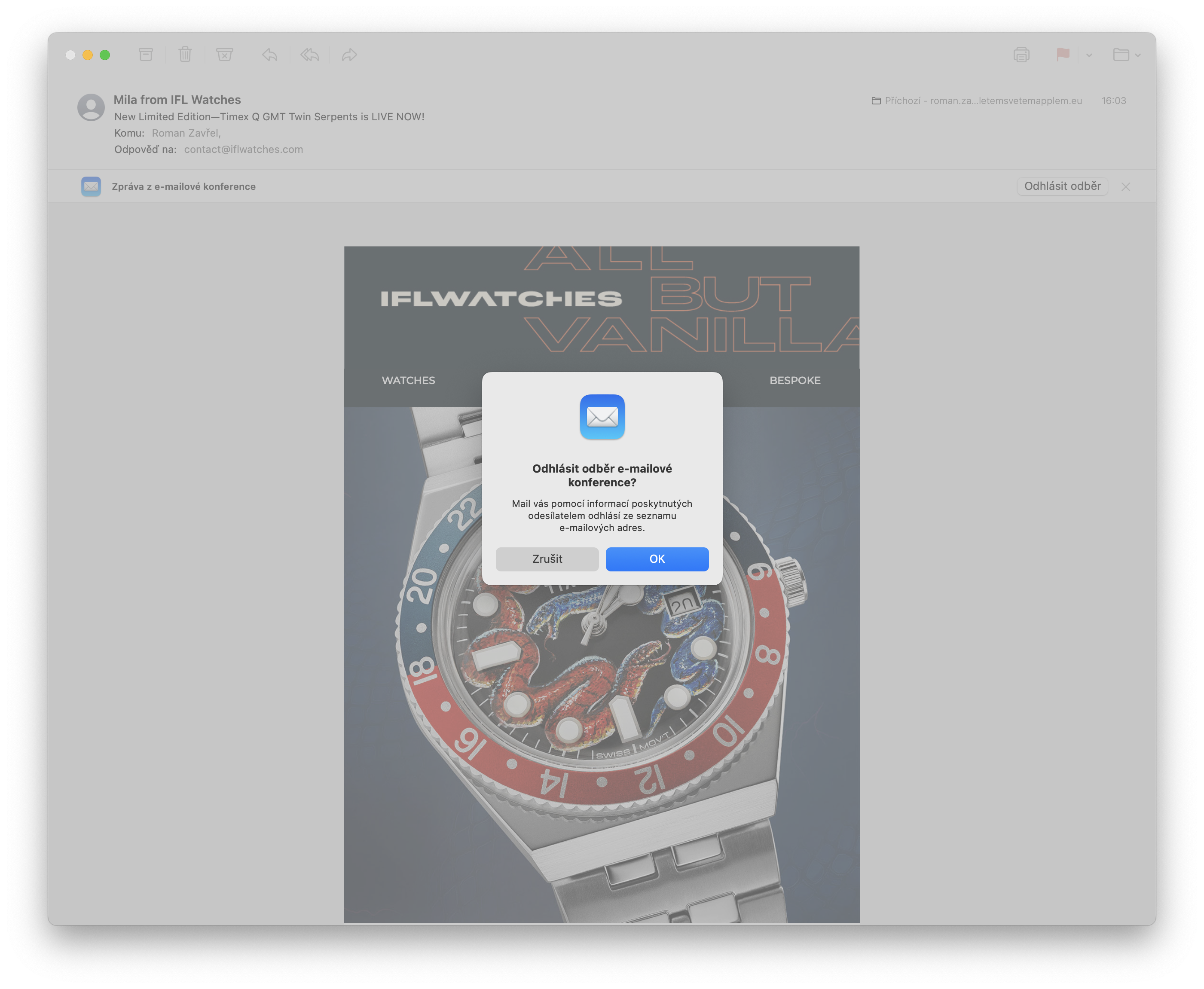Click the Move to Junk icon
Image resolution: width=1204 pixels, height=989 pixels.
click(224, 55)
